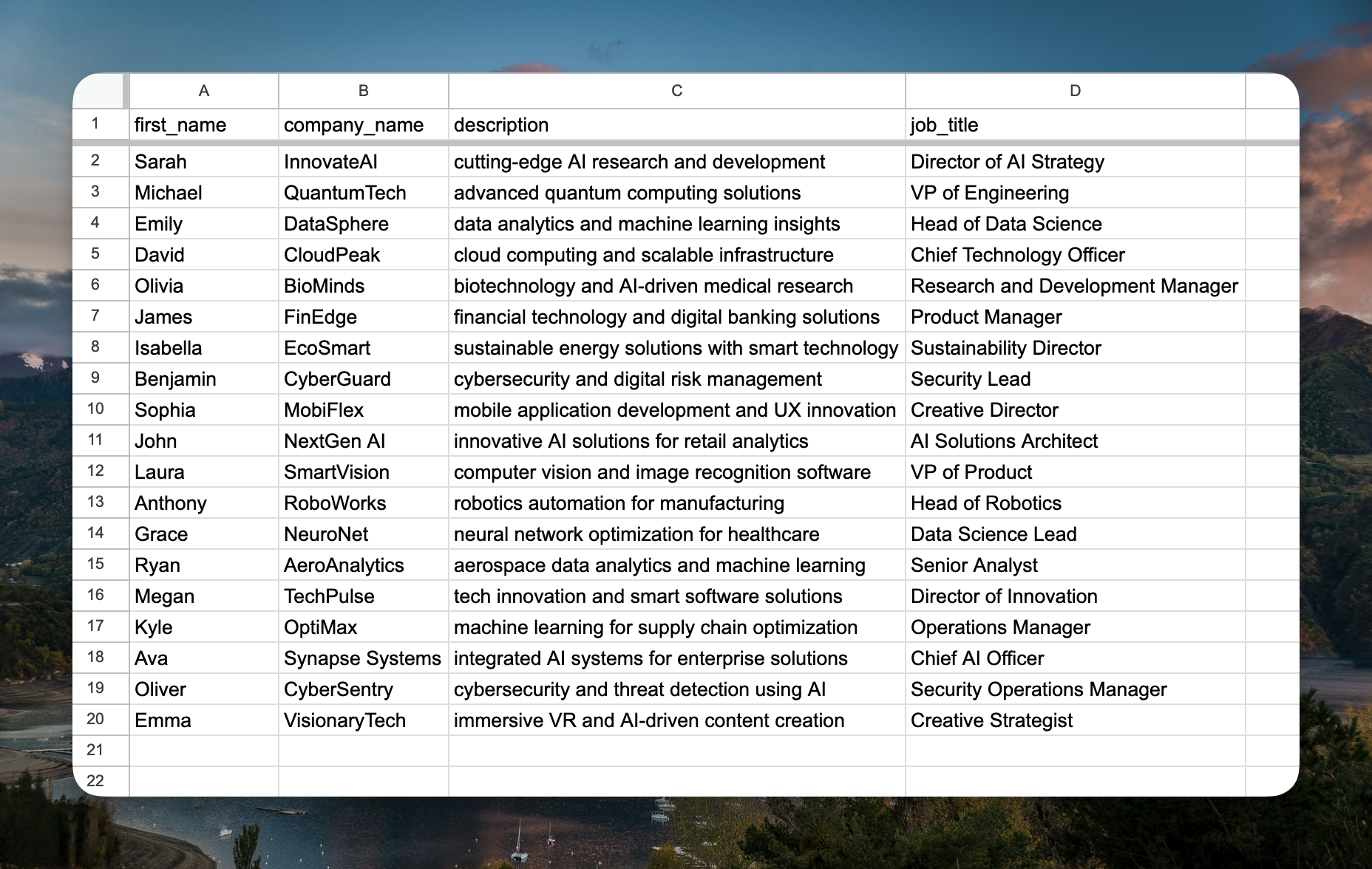Click the InnovateAI company cell

pyautogui.click(x=364, y=161)
